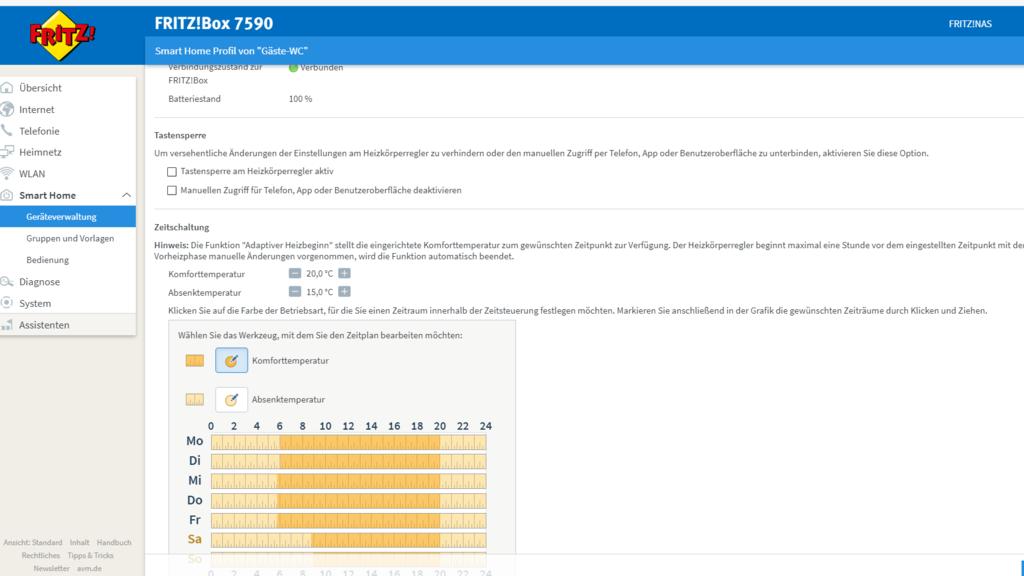Click the System gear icon
The image size is (1024, 576).
pyautogui.click(x=7, y=303)
